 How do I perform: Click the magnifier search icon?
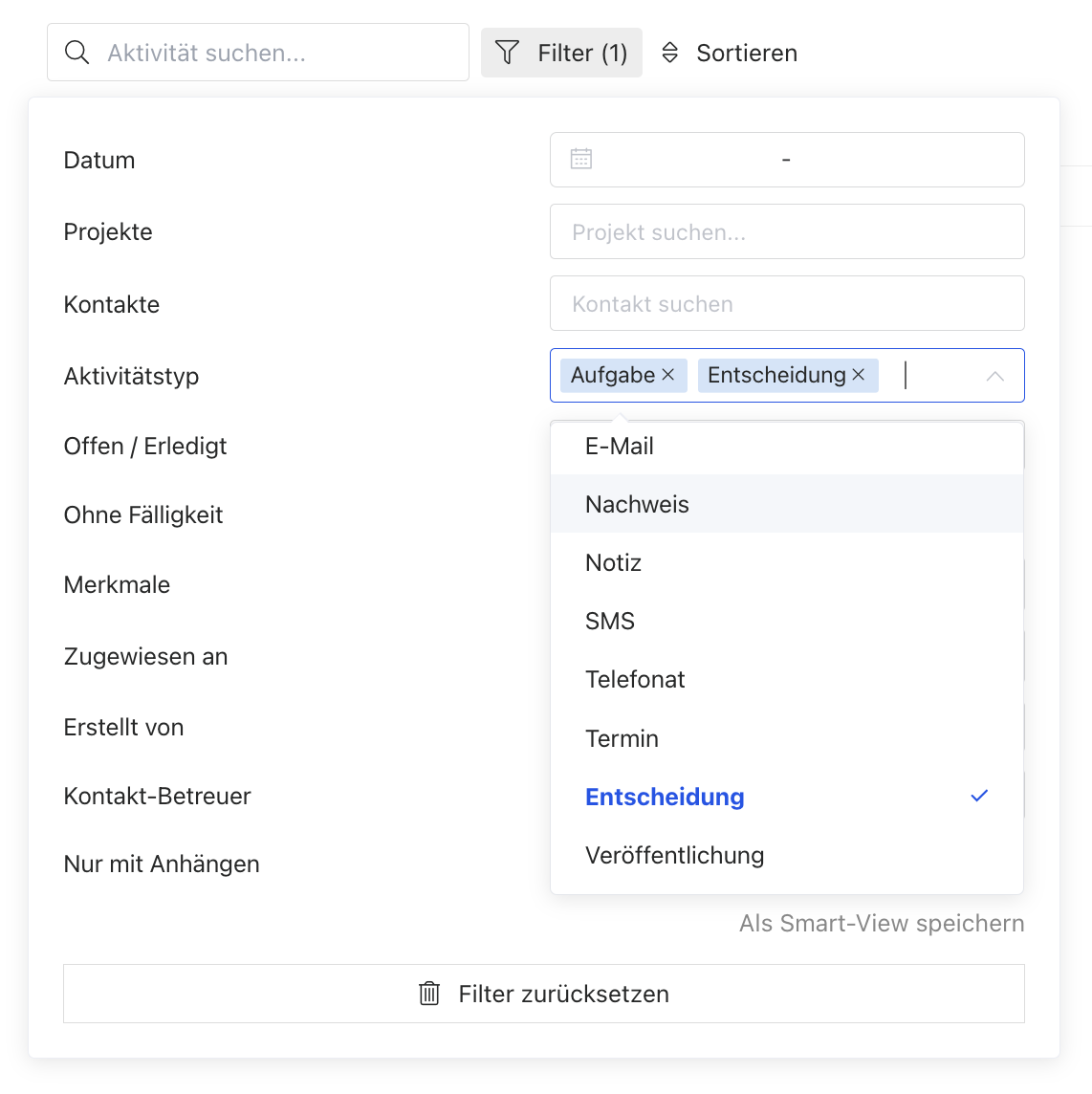pyautogui.click(x=76, y=53)
